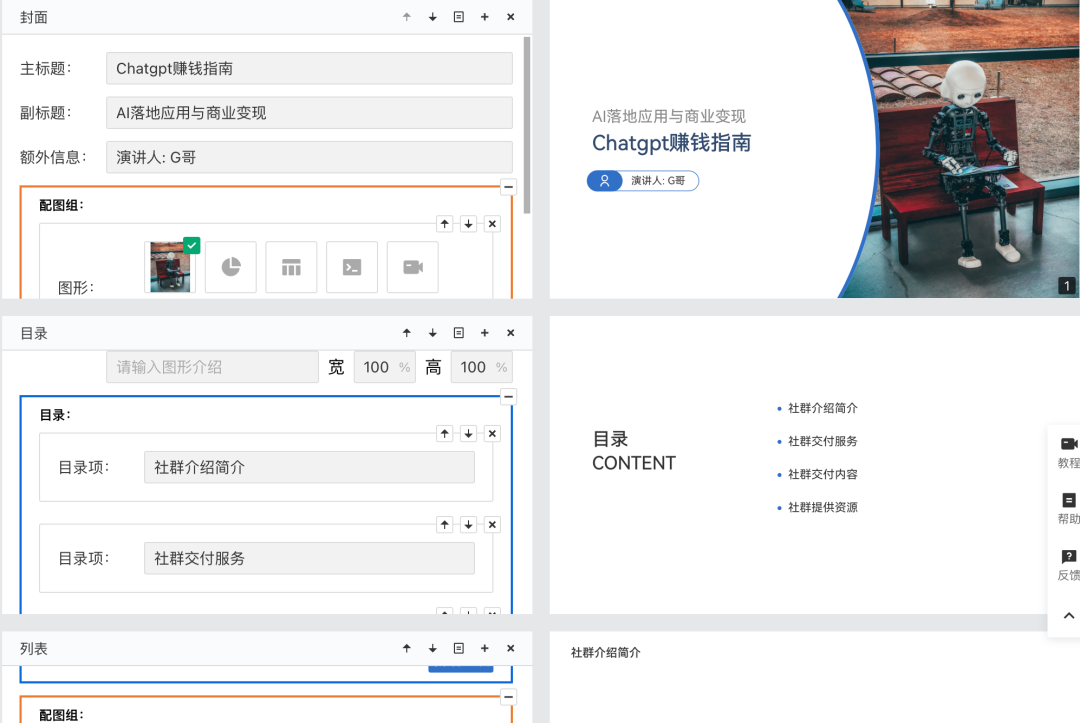
Task: Select the robot image figure type
Action: 170,267
